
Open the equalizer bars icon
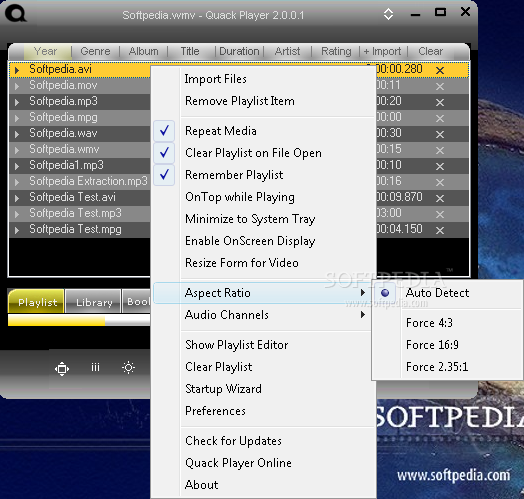pos(95,368)
